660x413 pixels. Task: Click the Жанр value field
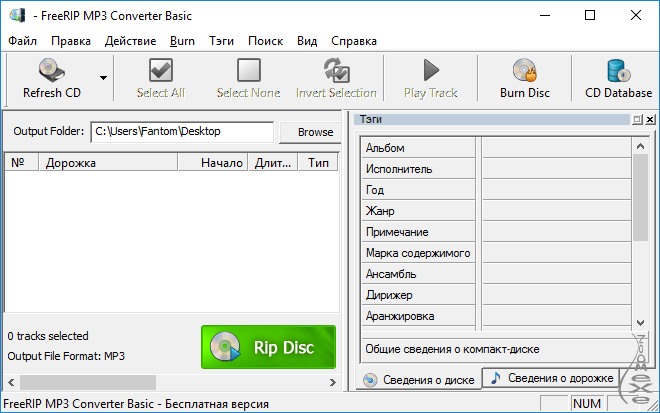tap(556, 210)
